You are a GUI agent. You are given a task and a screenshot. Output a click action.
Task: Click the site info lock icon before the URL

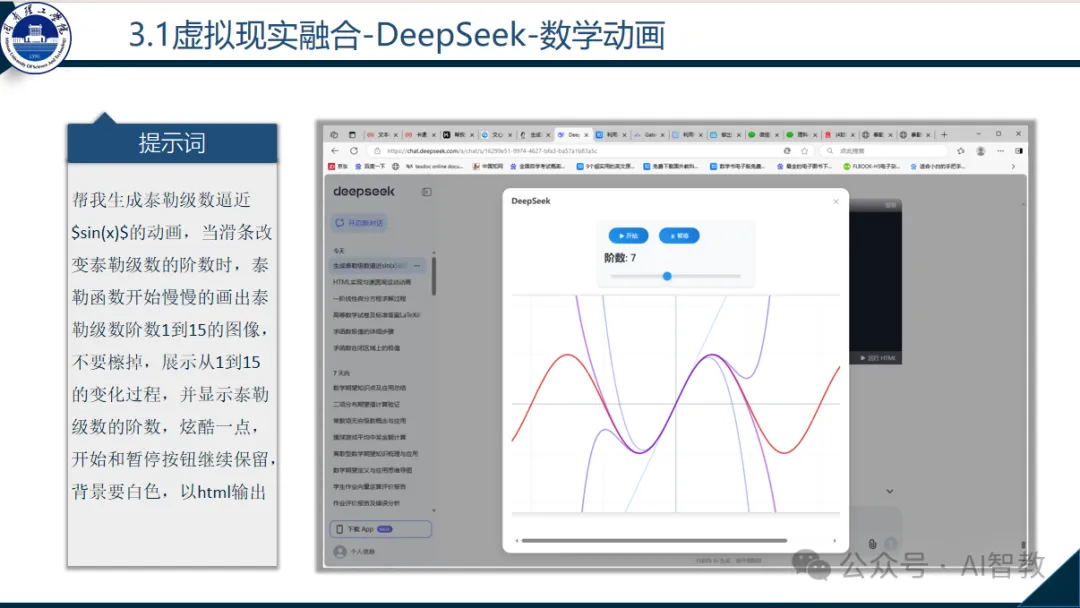377,151
